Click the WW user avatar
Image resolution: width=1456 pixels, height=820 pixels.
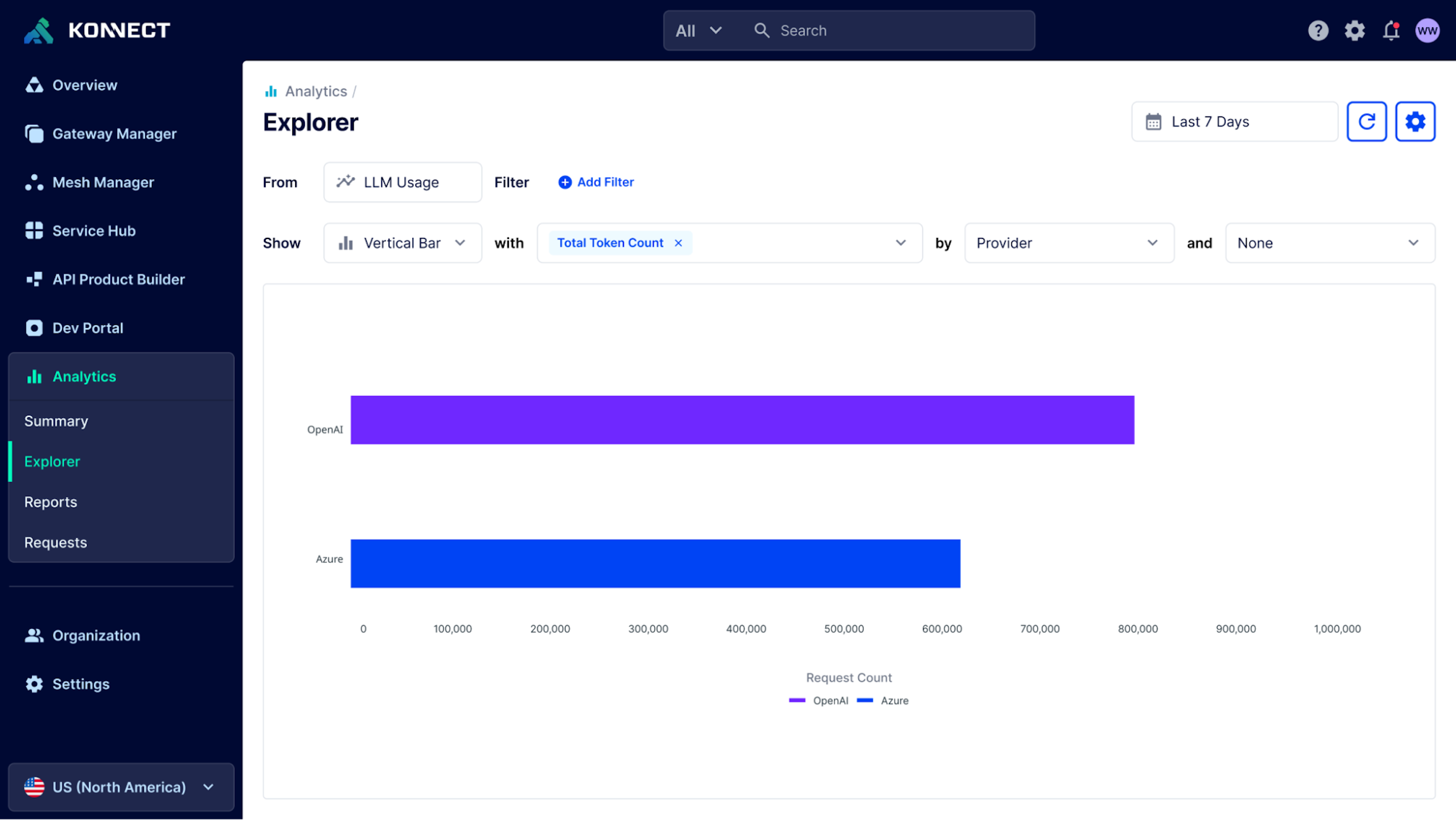click(x=1427, y=30)
